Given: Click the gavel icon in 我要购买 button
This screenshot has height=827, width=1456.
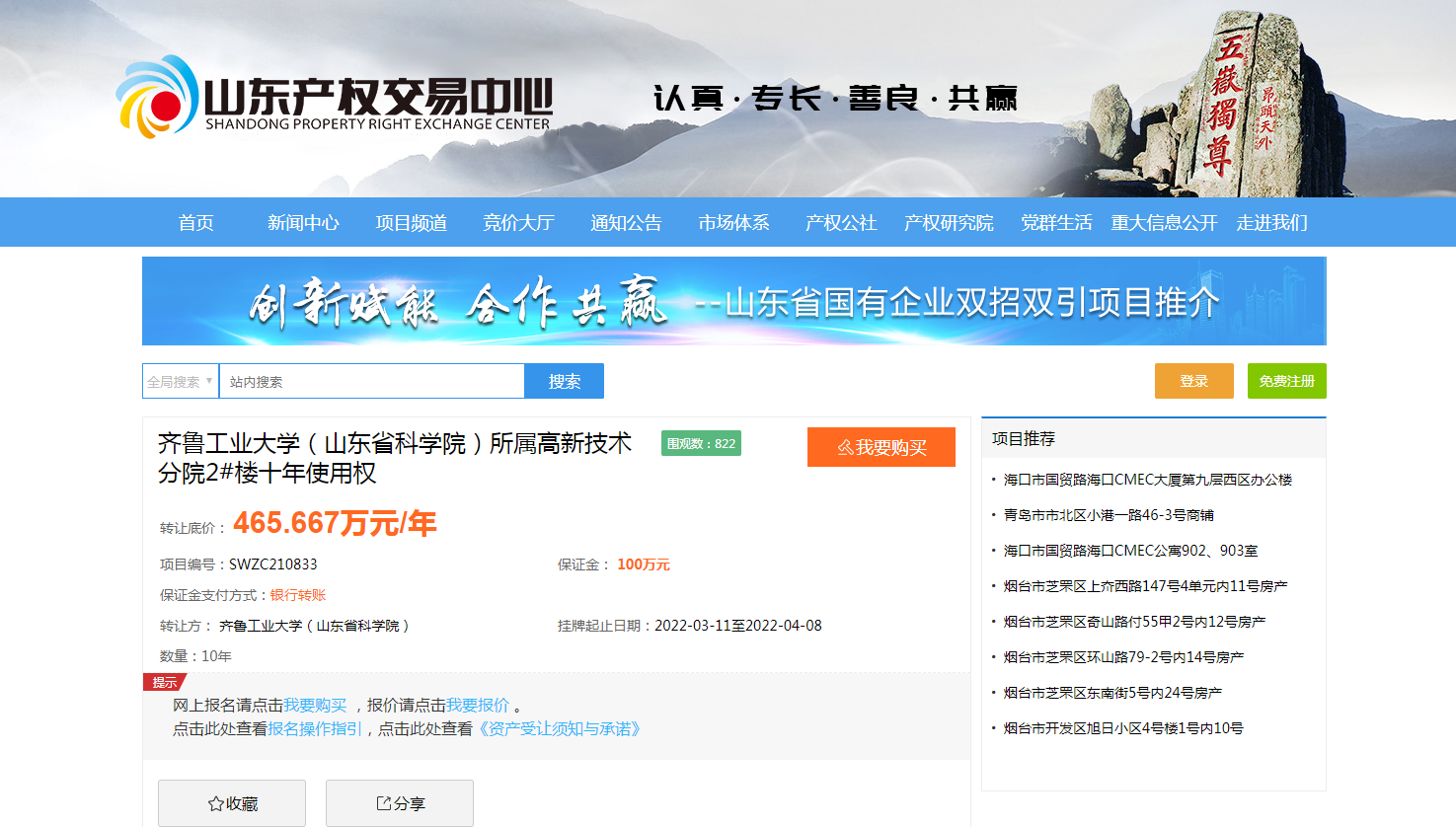Looking at the screenshot, I should [x=845, y=447].
